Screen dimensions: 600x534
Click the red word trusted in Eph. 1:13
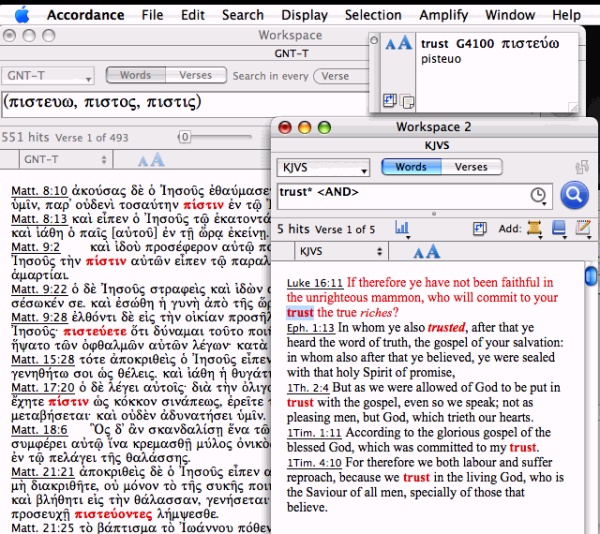click(x=446, y=327)
